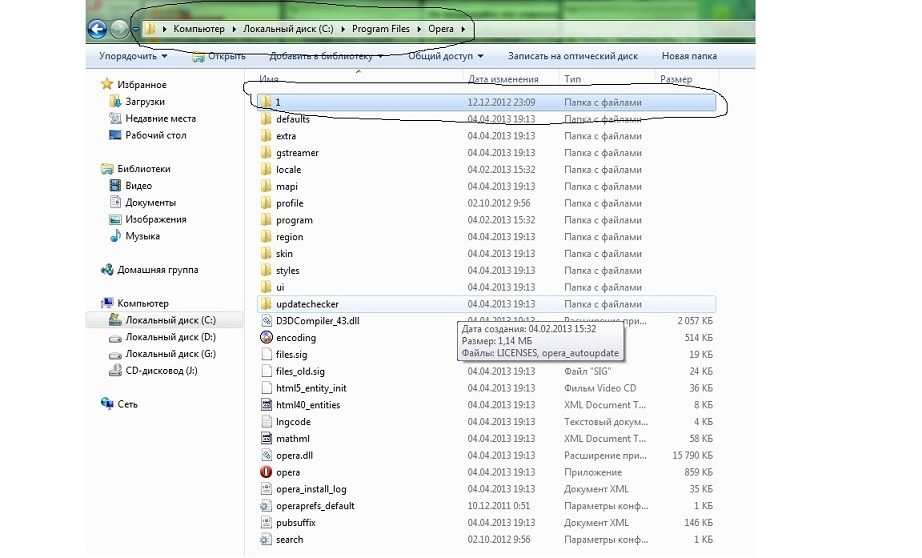922x558 pixels.
Task: Click the Новая папка button
Action: click(x=689, y=56)
